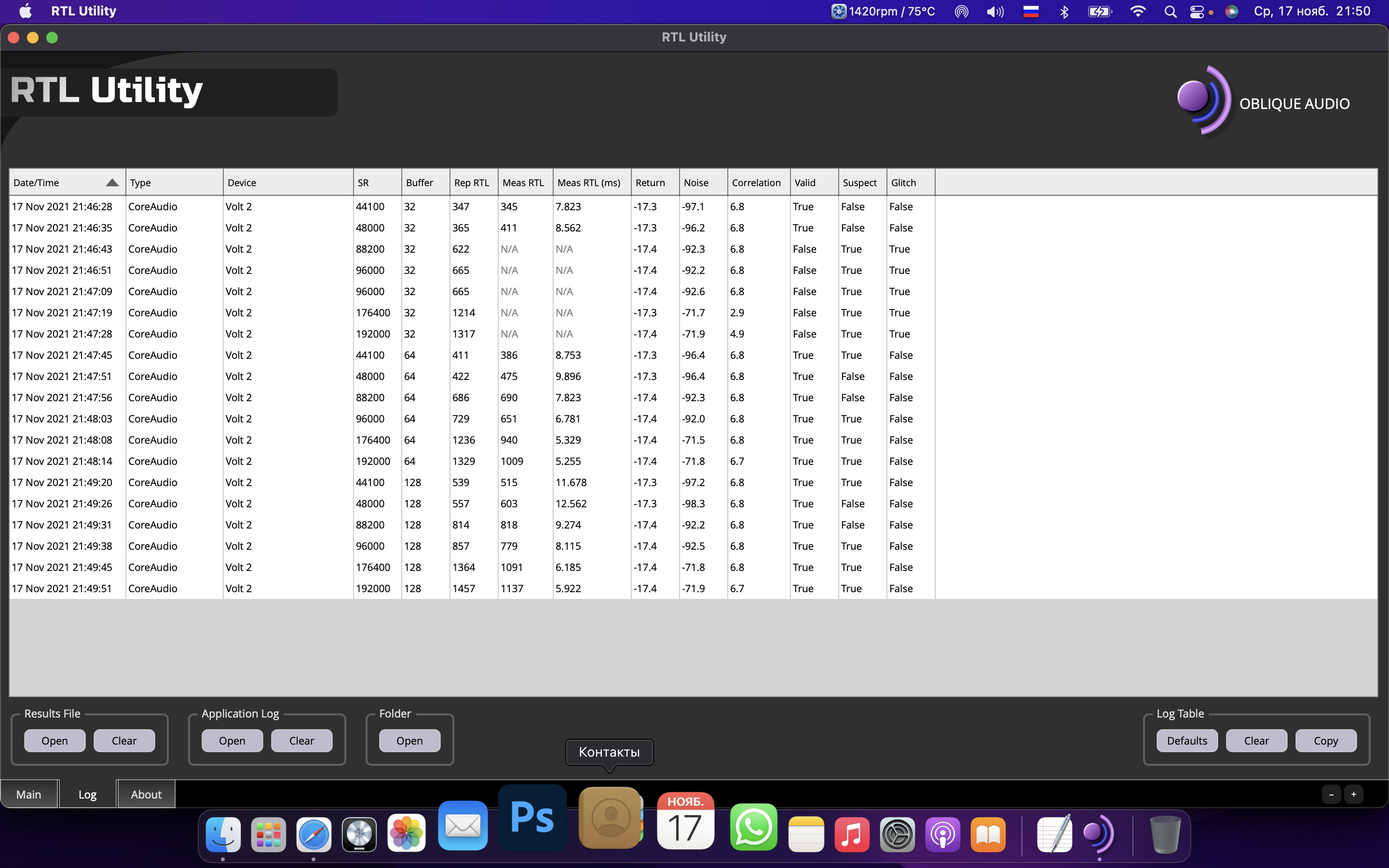Switch to the Main tab
The width and height of the screenshot is (1389, 868).
click(29, 795)
